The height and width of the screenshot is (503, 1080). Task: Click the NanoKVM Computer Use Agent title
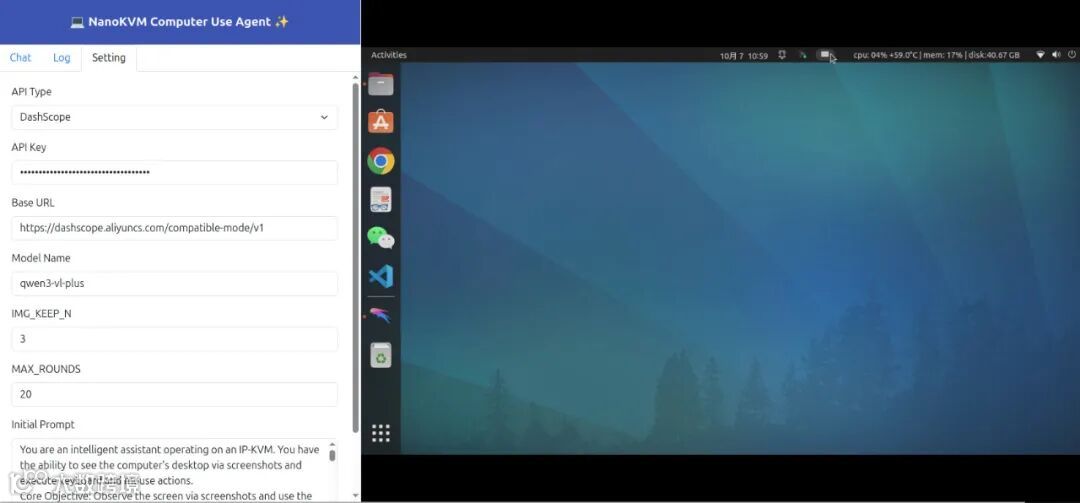180,21
